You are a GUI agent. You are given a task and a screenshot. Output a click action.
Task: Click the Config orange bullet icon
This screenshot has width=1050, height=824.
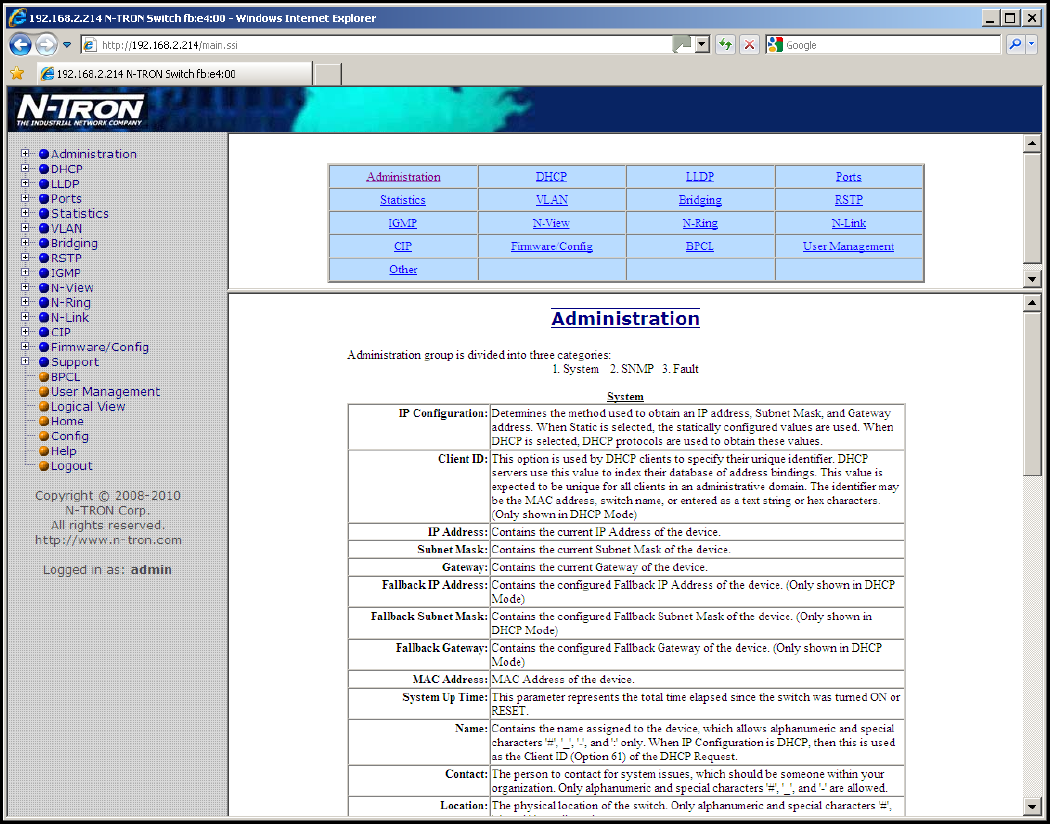coord(44,436)
